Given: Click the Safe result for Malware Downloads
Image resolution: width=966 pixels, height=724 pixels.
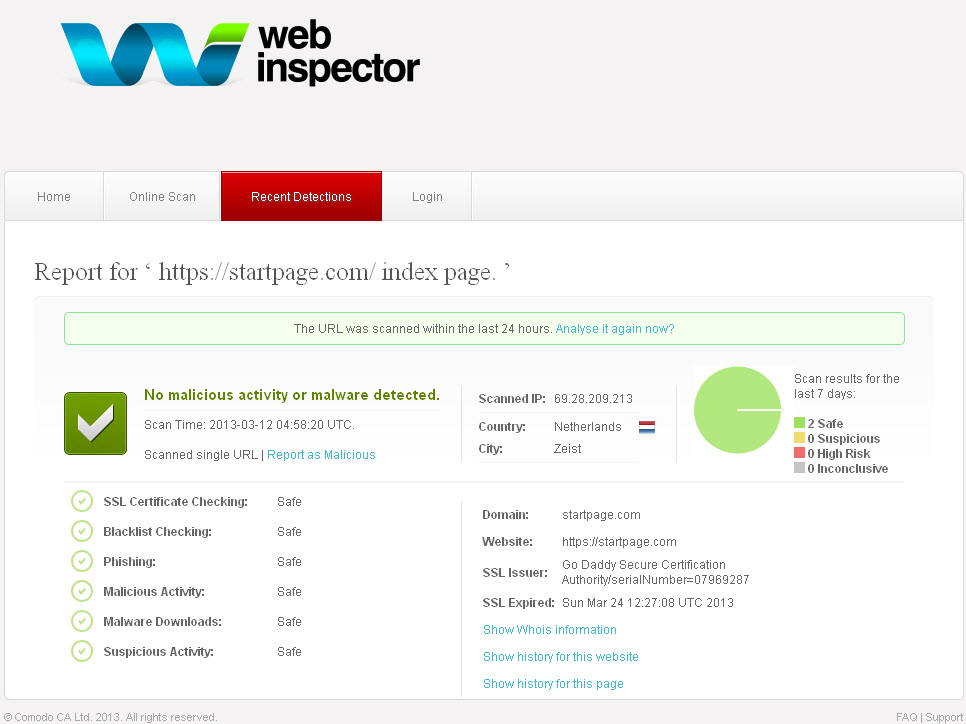Looking at the screenshot, I should tap(289, 621).
